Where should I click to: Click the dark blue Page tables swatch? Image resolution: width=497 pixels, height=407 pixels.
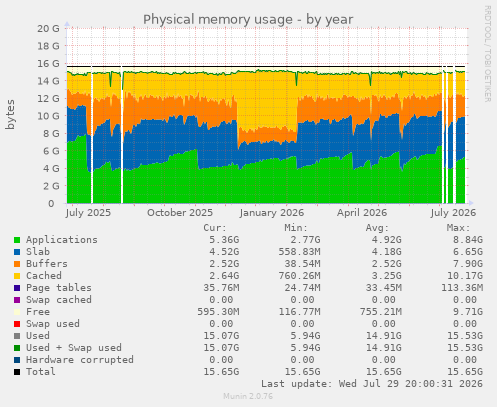(17, 288)
